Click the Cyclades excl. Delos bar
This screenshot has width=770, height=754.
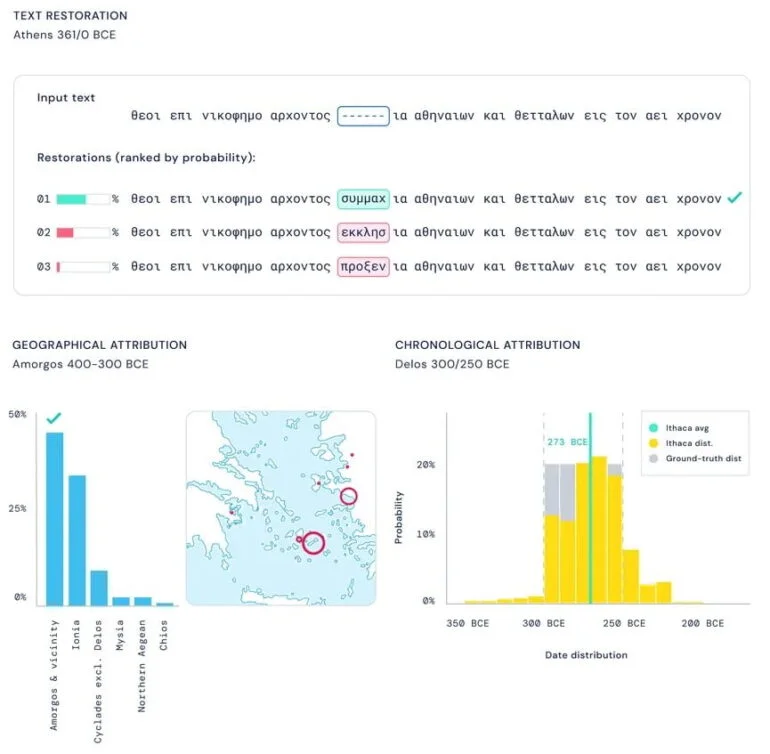coord(99,588)
